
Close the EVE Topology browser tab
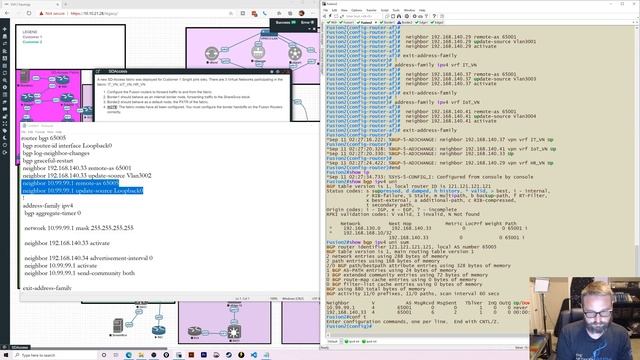point(57,4)
